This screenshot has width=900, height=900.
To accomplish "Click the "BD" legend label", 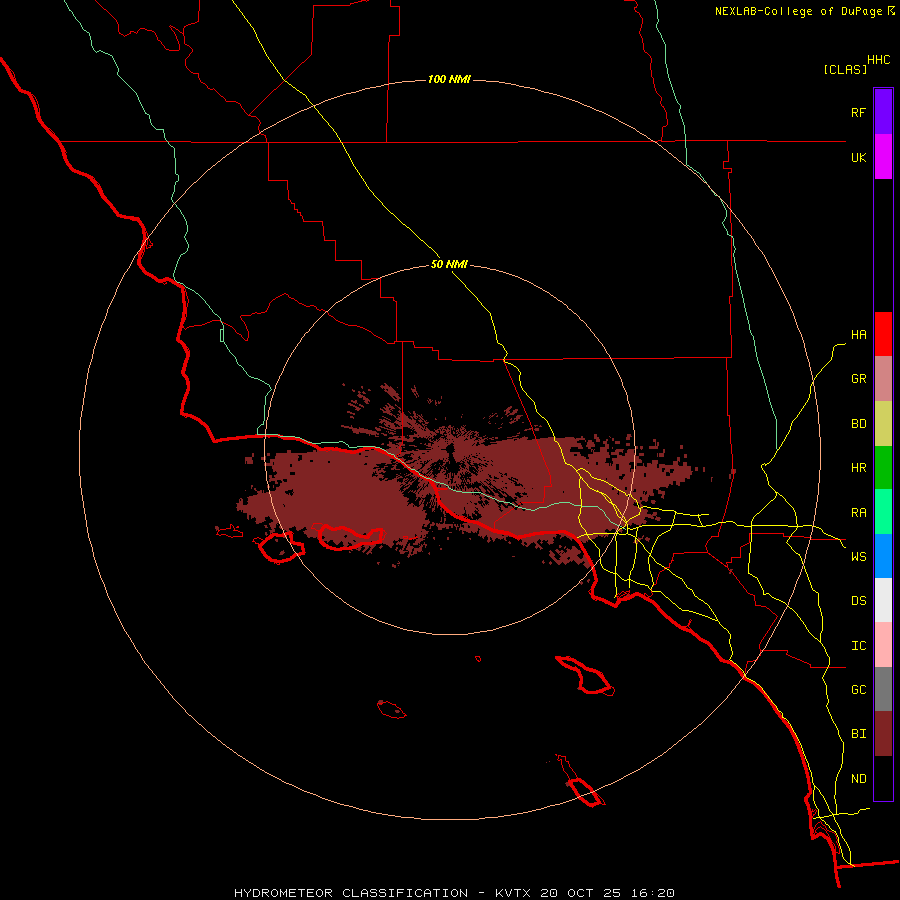I will [858, 424].
